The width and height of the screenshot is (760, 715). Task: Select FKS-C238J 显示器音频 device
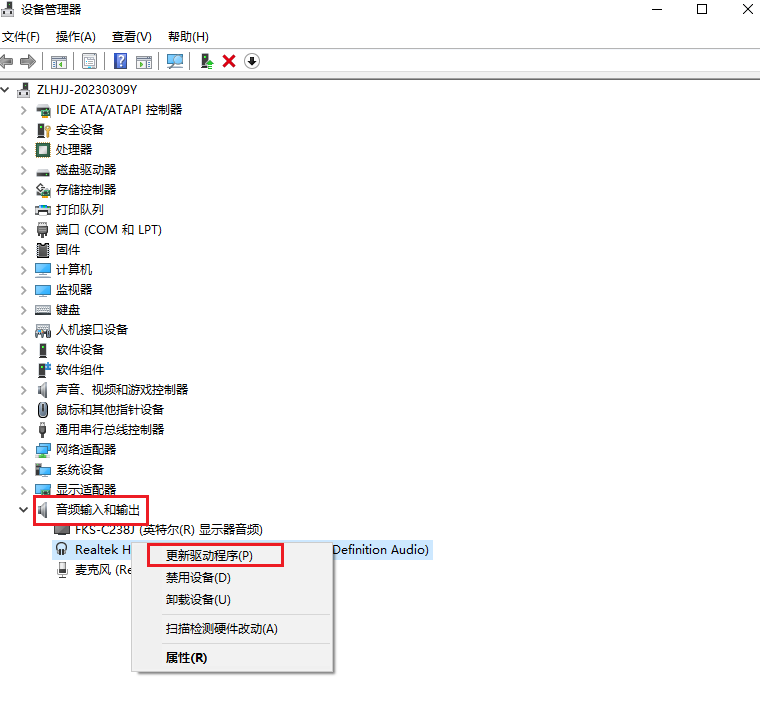pyautogui.click(x=169, y=530)
